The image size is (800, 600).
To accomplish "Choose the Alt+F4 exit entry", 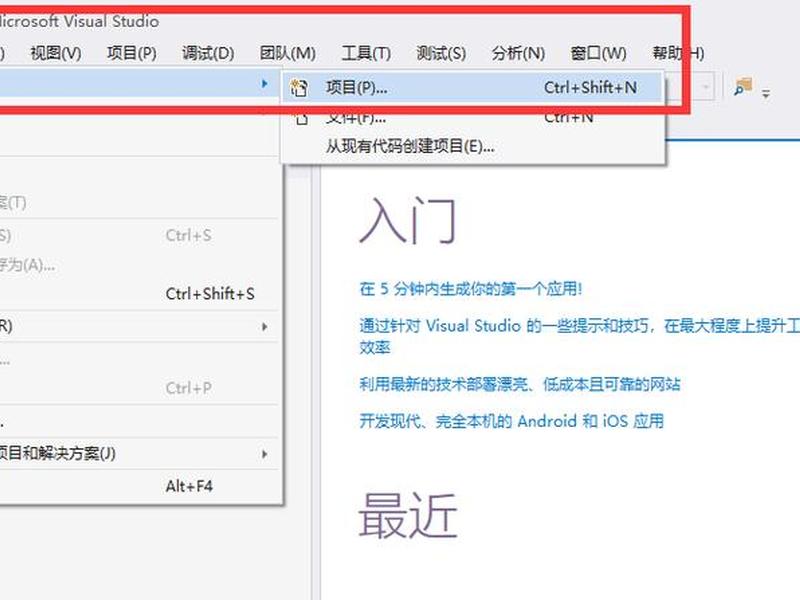I will (139, 486).
